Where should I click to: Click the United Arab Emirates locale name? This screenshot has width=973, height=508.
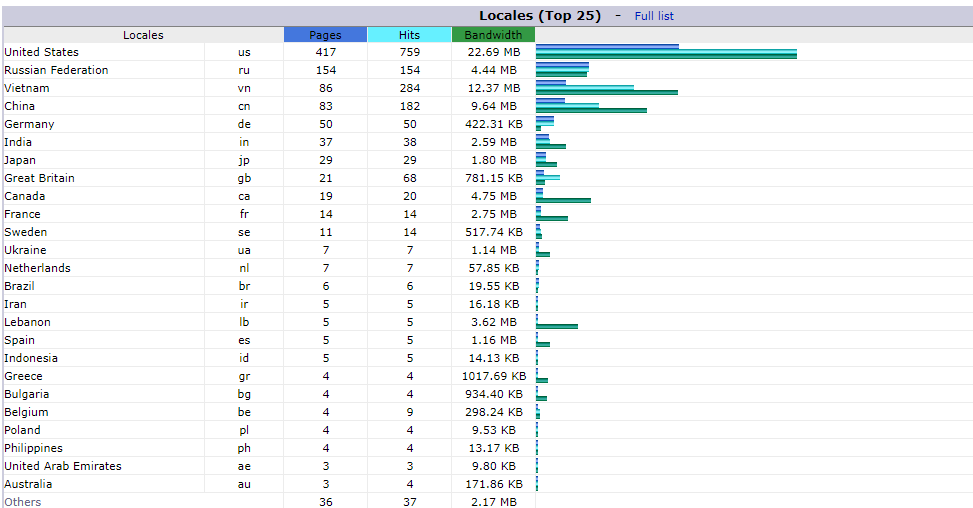[x=63, y=466]
